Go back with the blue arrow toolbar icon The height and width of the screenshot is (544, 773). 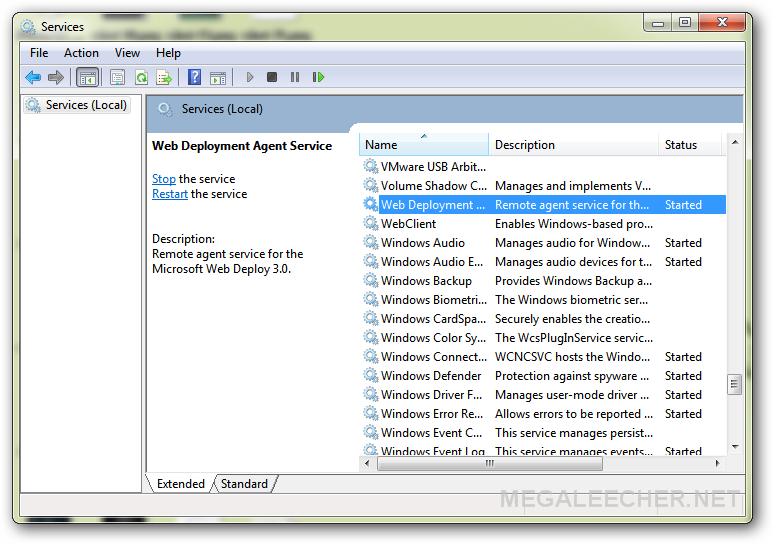[33, 77]
